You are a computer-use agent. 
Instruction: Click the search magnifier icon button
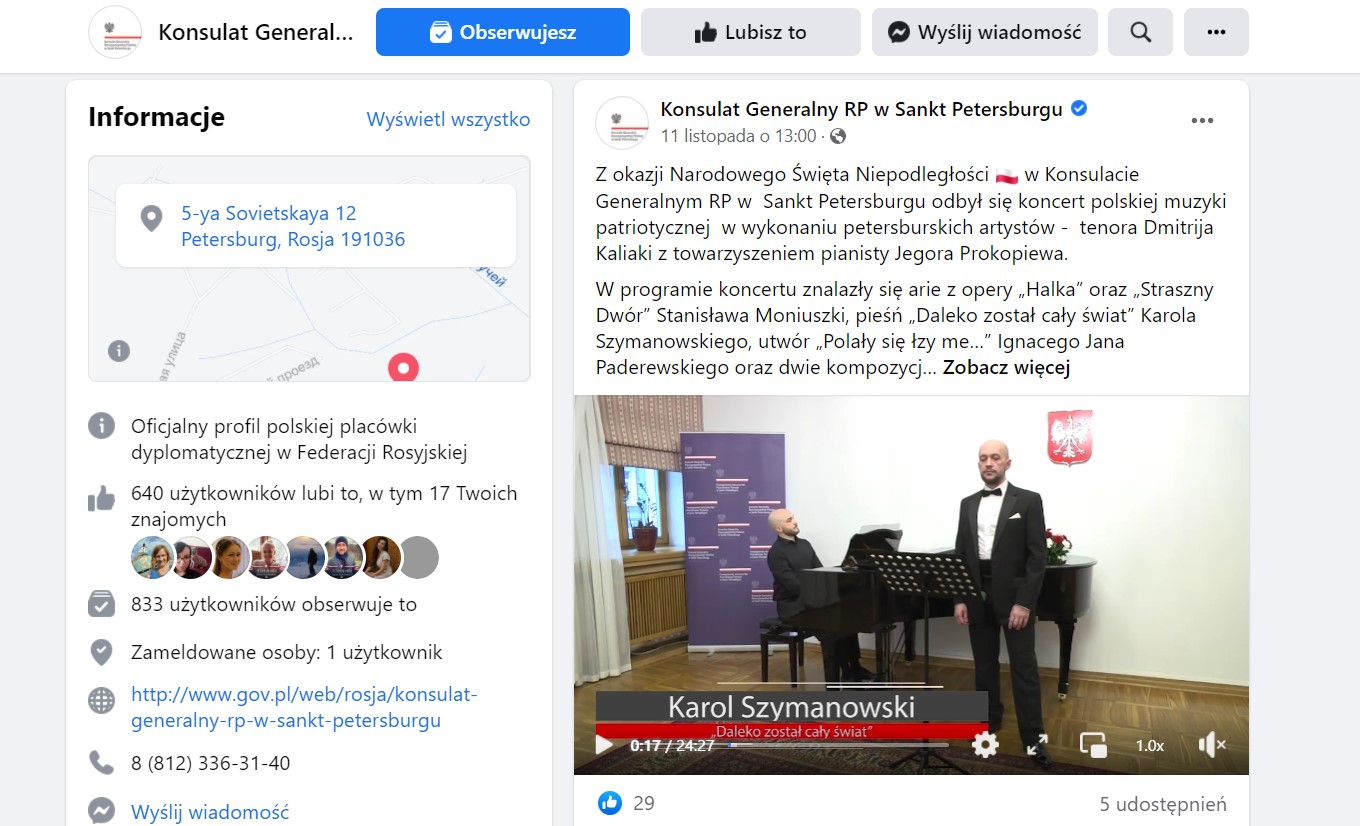click(1141, 32)
